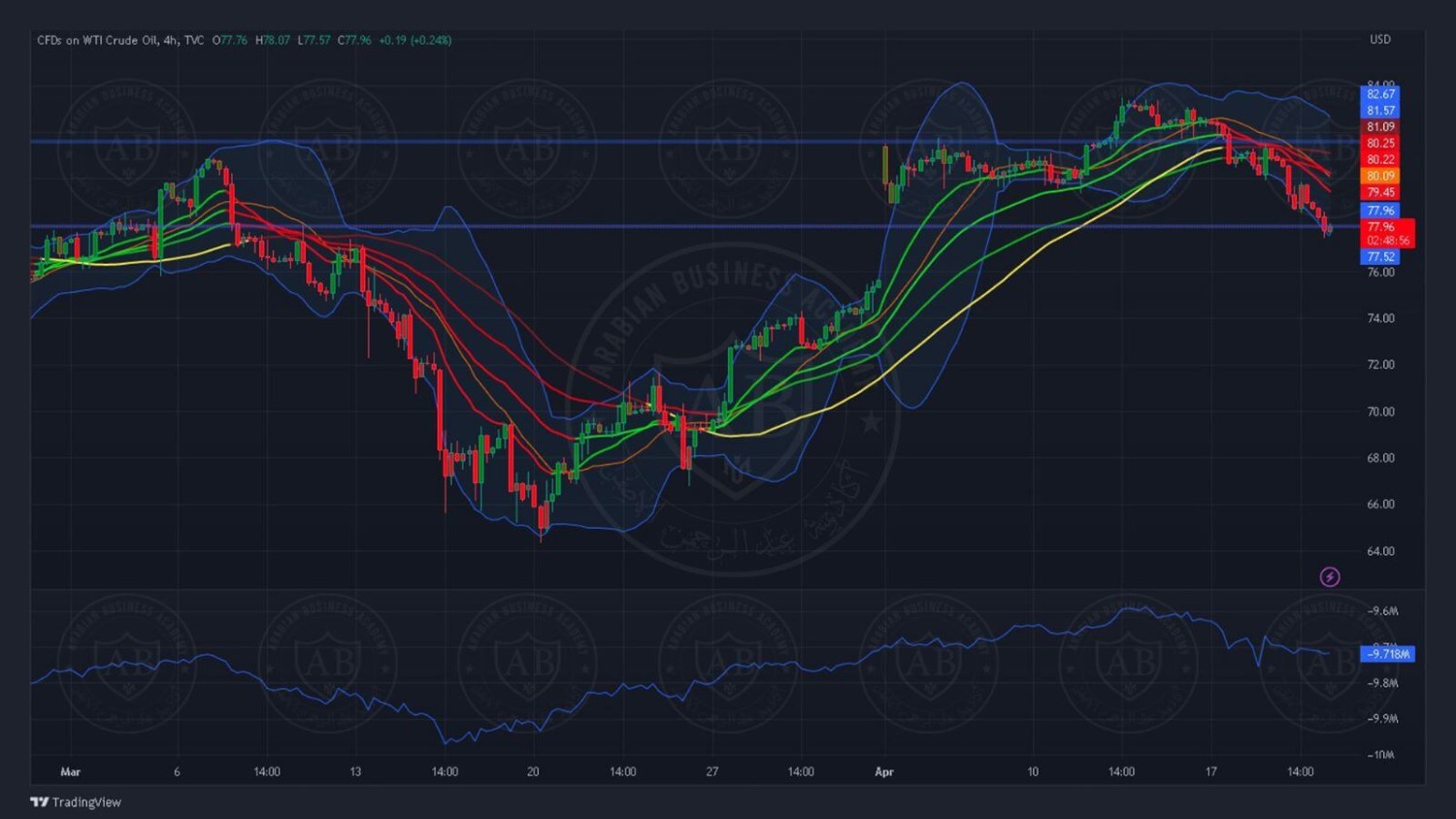
Task: Click the 17 date label on time axis
Action: [x=1211, y=772]
